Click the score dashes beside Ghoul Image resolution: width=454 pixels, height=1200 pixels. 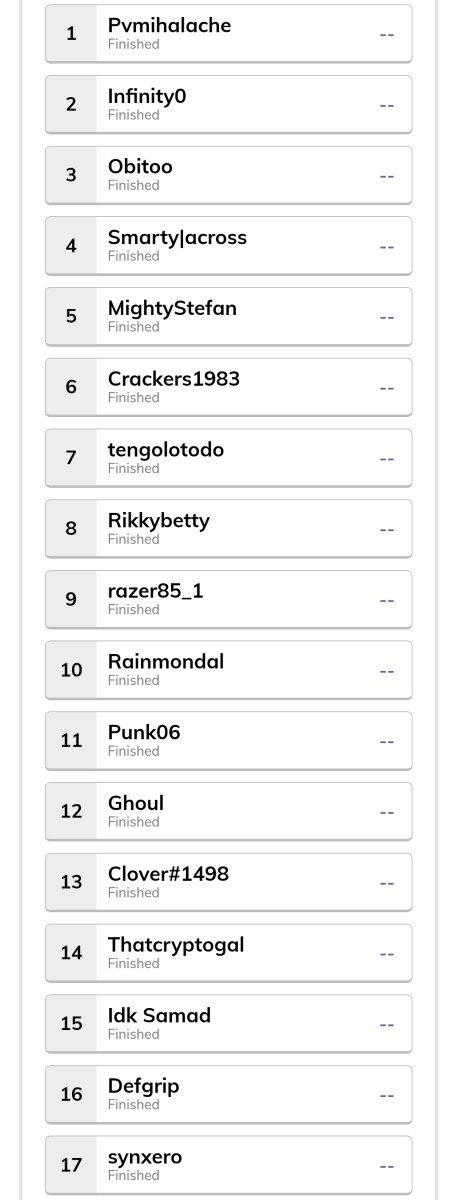387,812
